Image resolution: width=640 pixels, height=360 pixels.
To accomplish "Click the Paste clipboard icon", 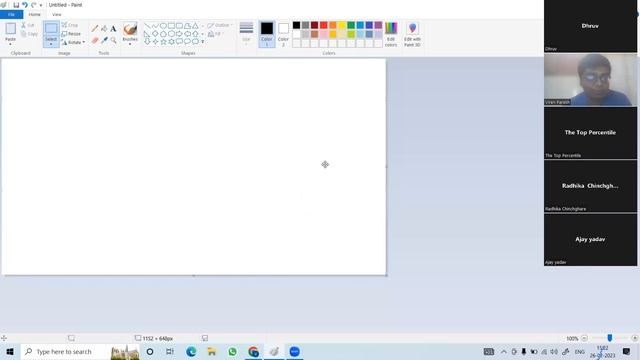I will click(11, 29).
